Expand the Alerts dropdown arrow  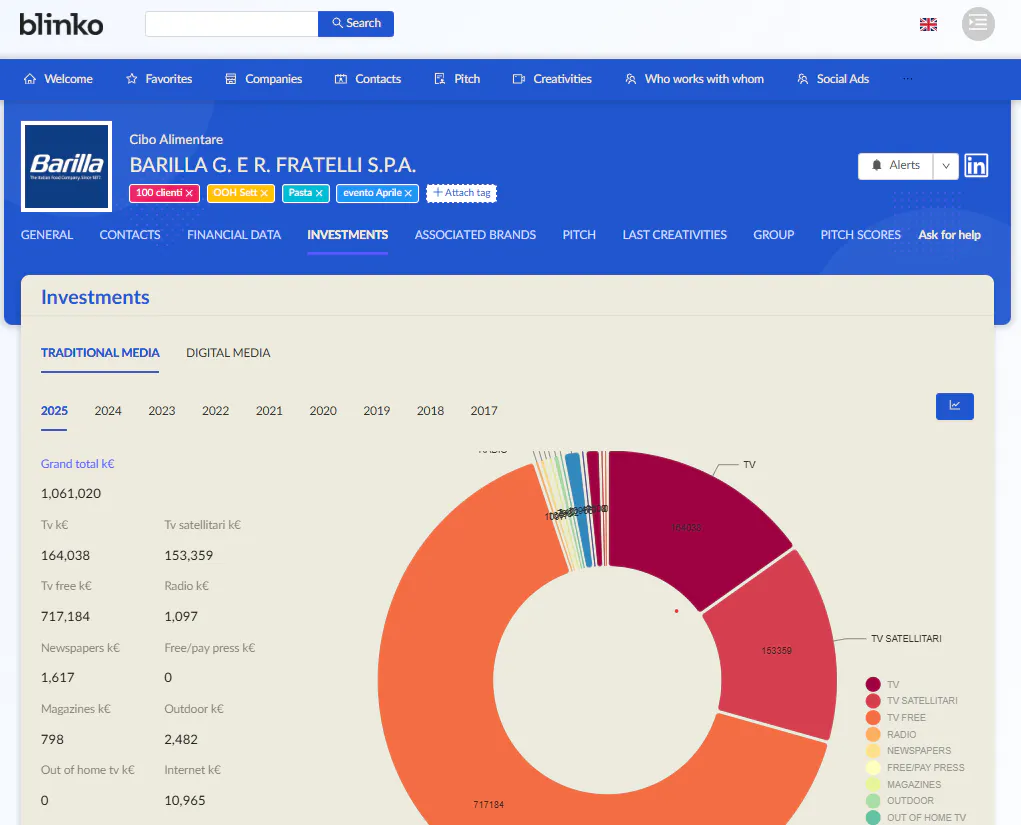tap(945, 165)
